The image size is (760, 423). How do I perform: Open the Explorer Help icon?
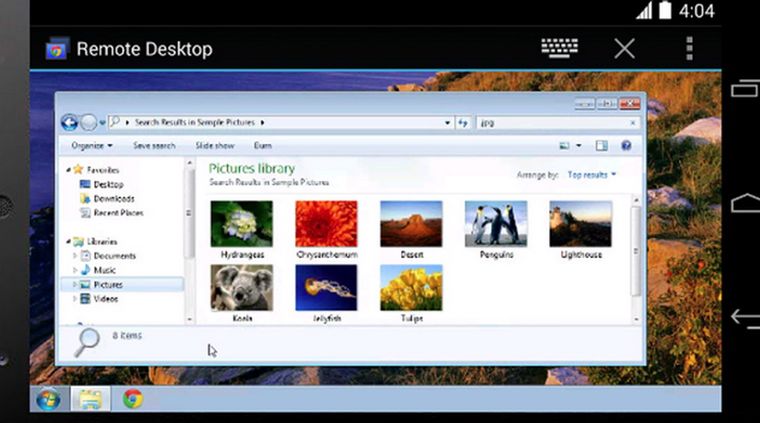coord(626,145)
